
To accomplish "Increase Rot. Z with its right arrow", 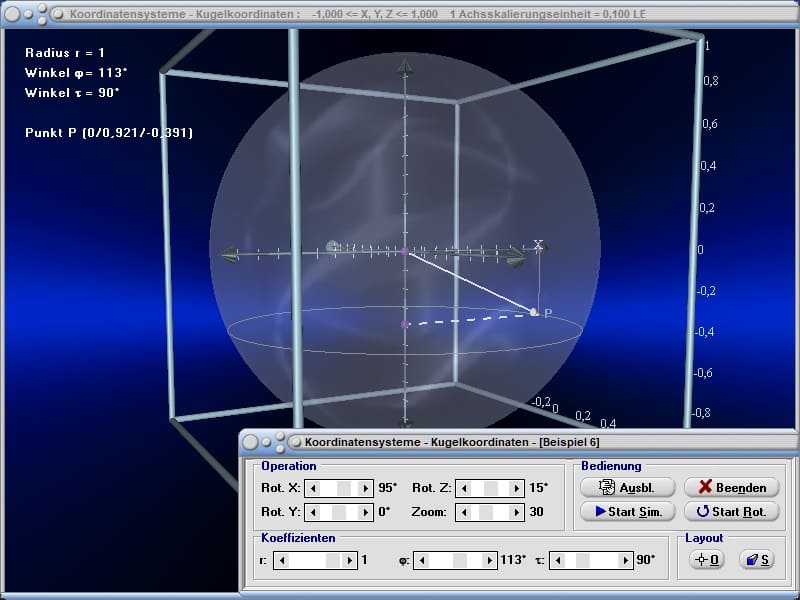I will point(516,488).
